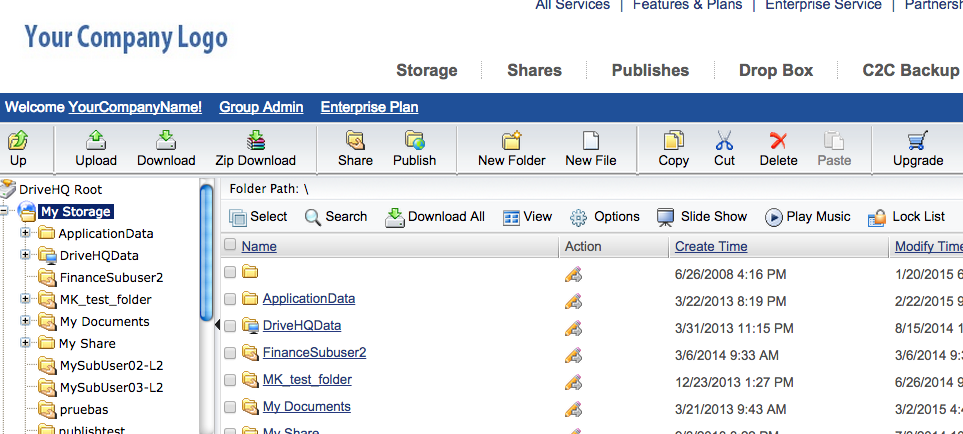The image size is (963, 434).
Task: Open the Share tool
Action: (355, 142)
